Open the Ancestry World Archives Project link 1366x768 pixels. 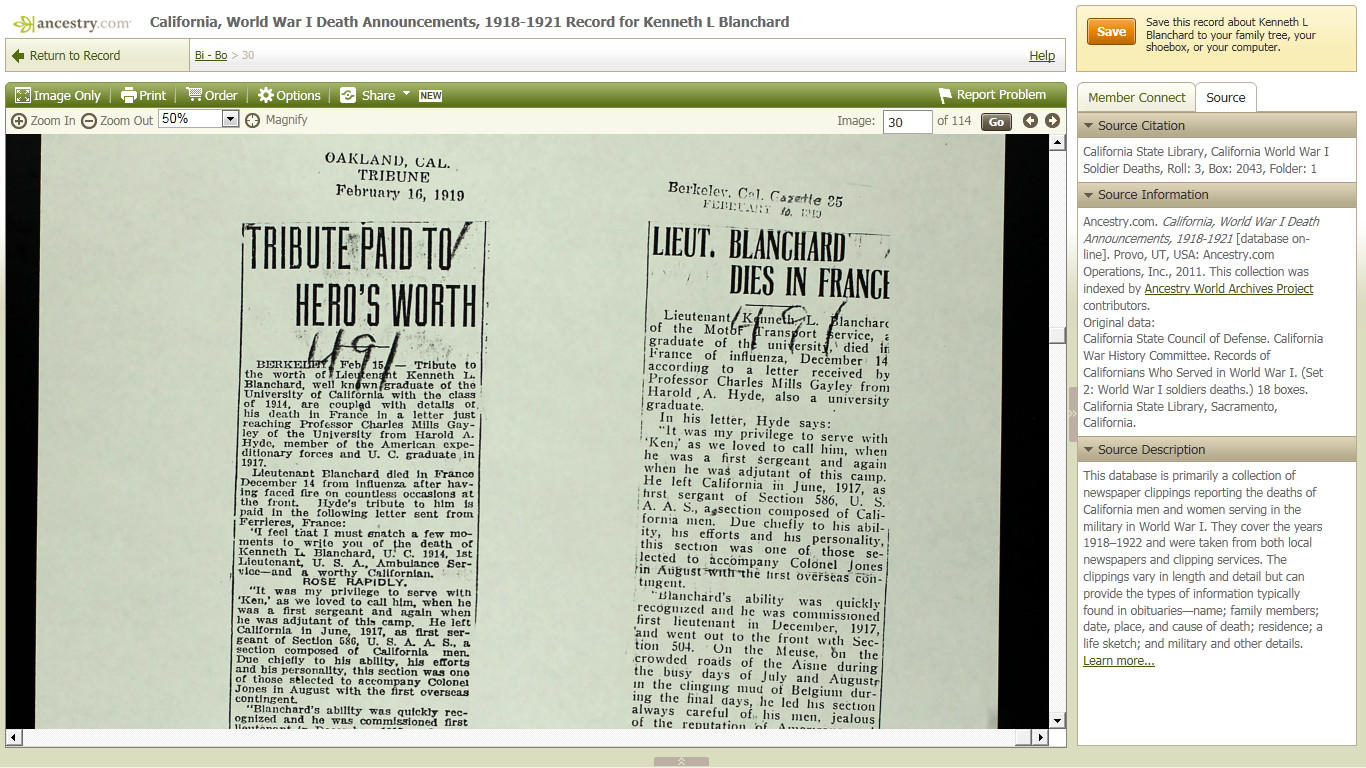[x=1228, y=289]
